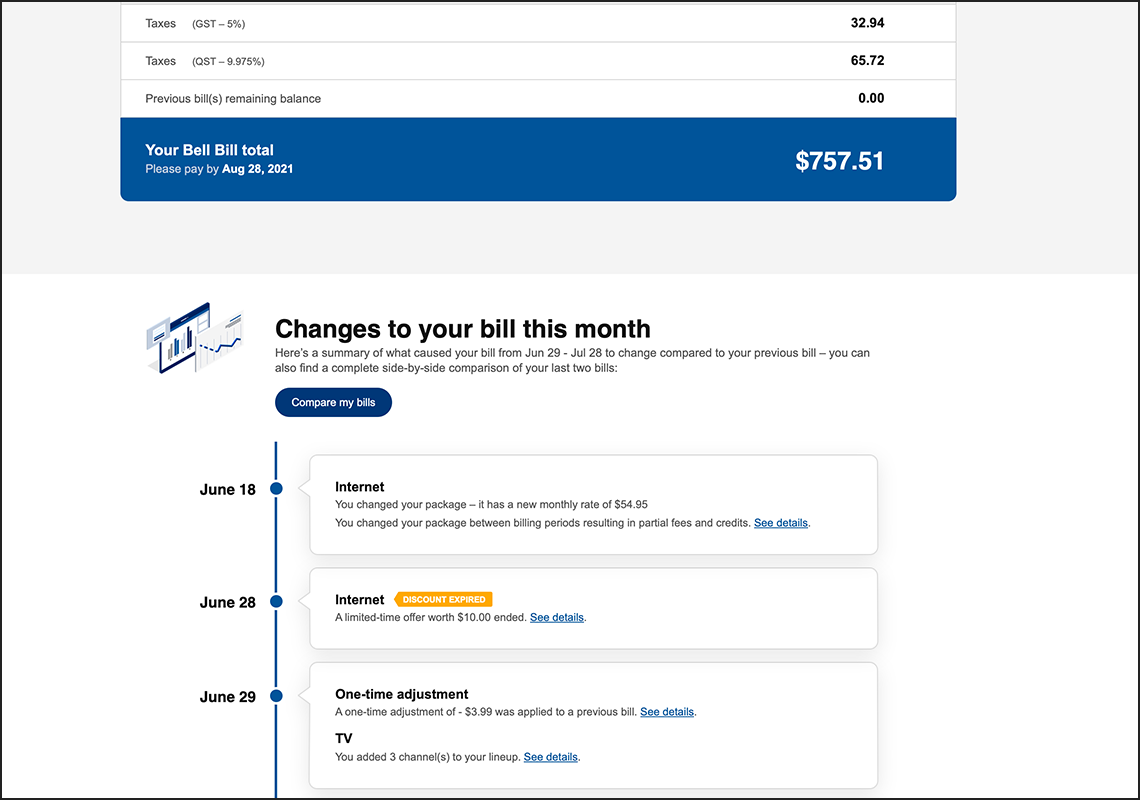
Task: Click the June 18 timeline dot marker
Action: point(275,489)
